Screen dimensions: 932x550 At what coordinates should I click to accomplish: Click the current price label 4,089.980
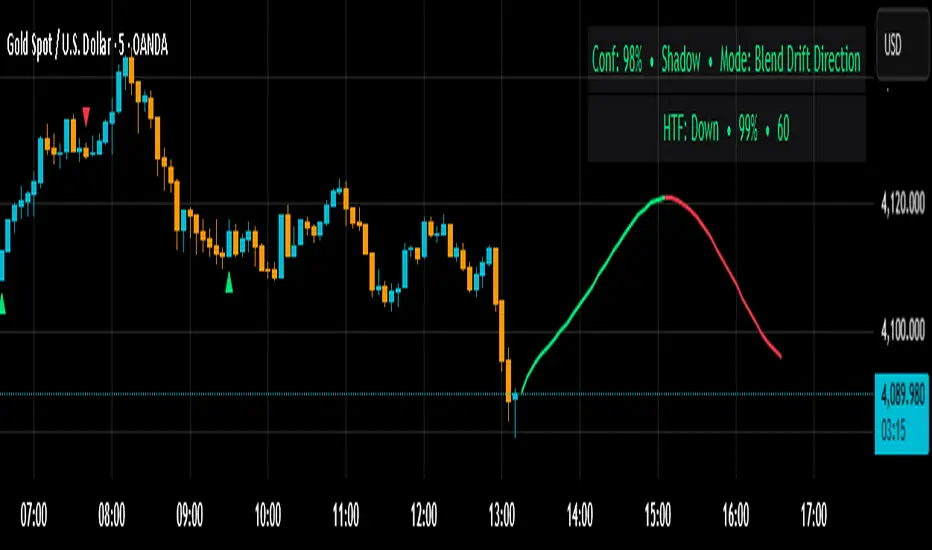tap(902, 395)
